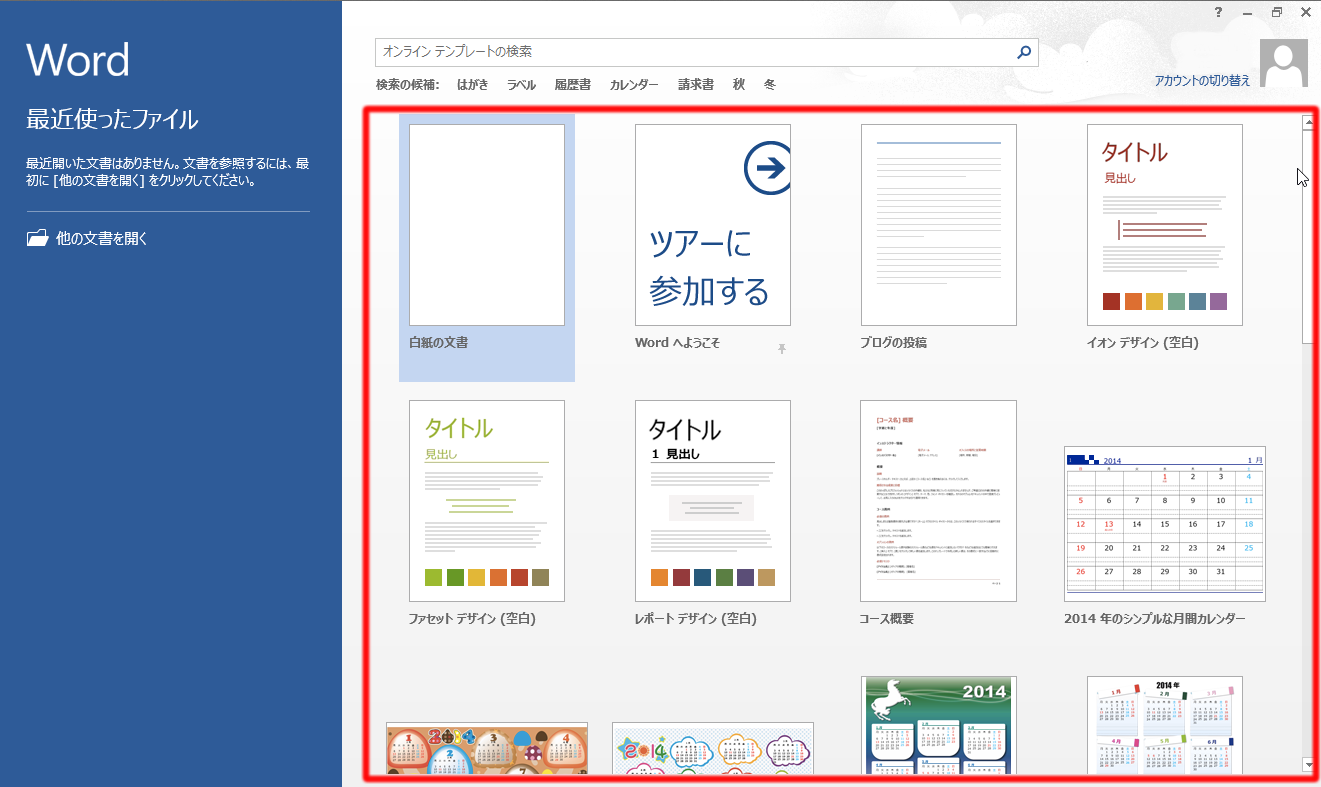Screen dimensions: 1321x787
Task: Click the pin icon beside Word へようこそ
Action: coord(782,348)
